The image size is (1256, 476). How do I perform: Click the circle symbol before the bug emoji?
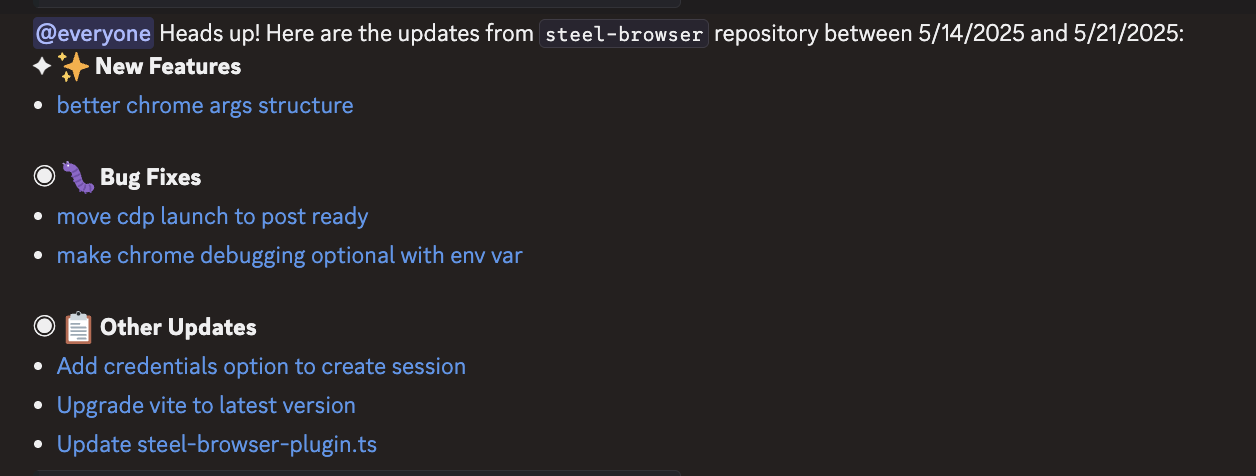(44, 177)
